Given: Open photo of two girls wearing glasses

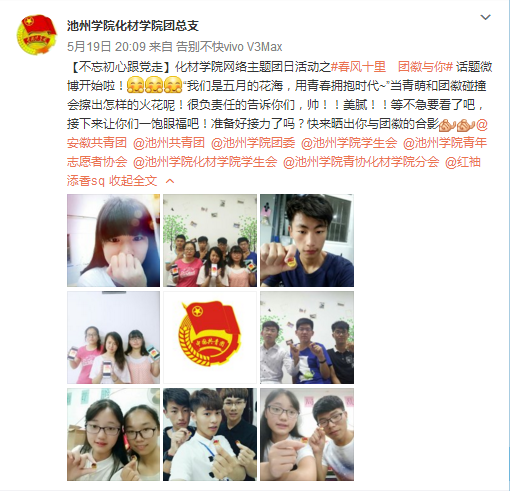Looking at the screenshot, I should point(113,434).
